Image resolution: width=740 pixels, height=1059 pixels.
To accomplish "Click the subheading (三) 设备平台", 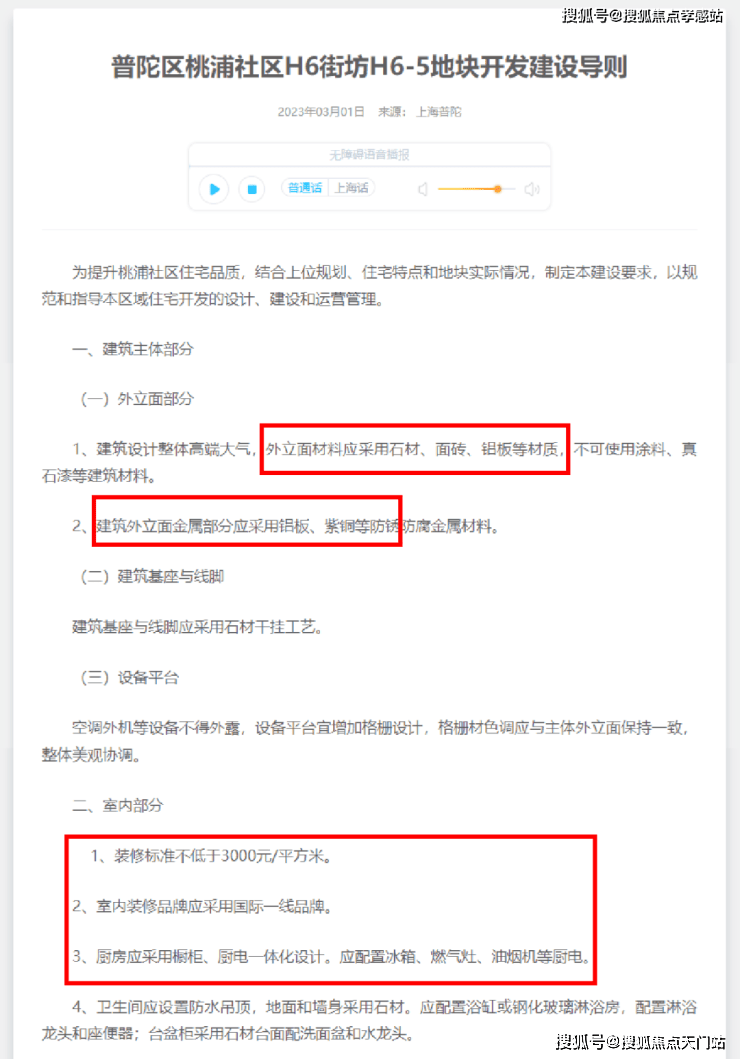I will pyautogui.click(x=130, y=678).
